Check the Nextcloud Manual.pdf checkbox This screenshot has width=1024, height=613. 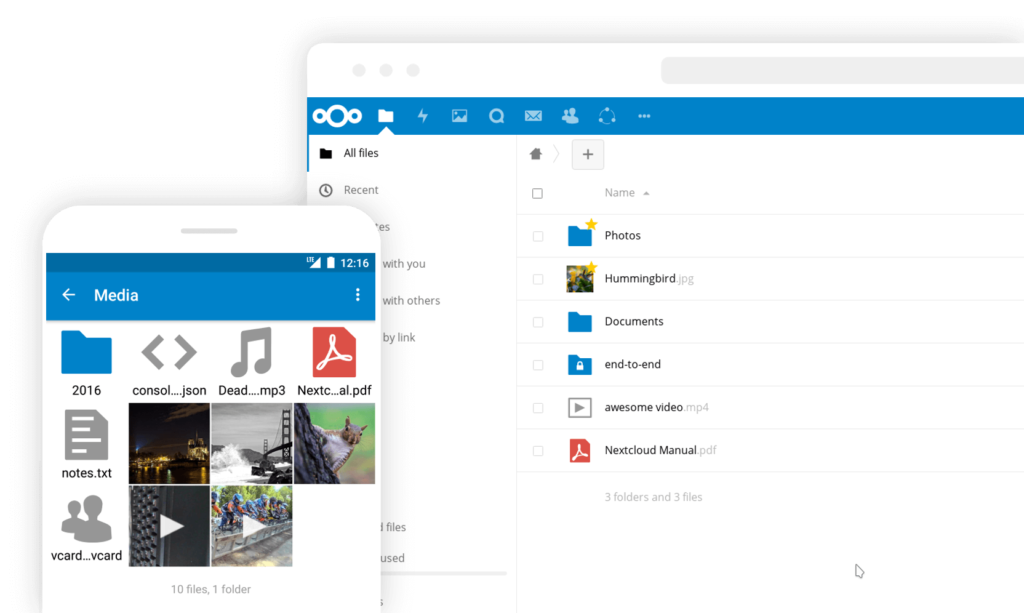coord(537,450)
